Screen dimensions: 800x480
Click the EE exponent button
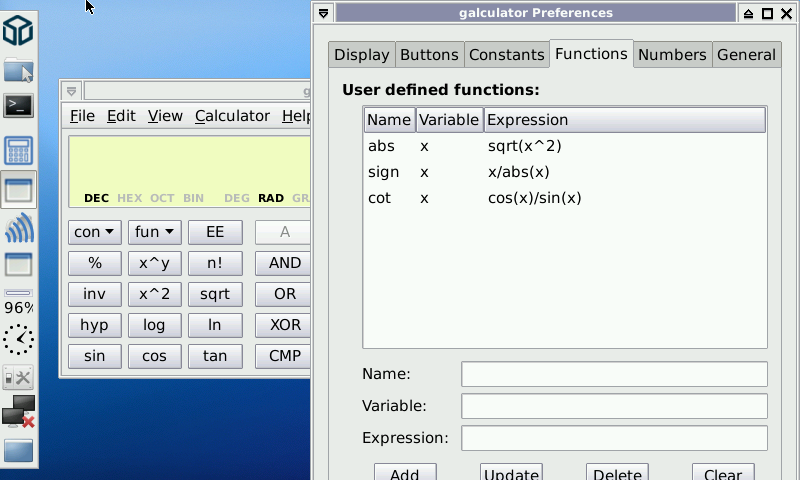[215, 232]
